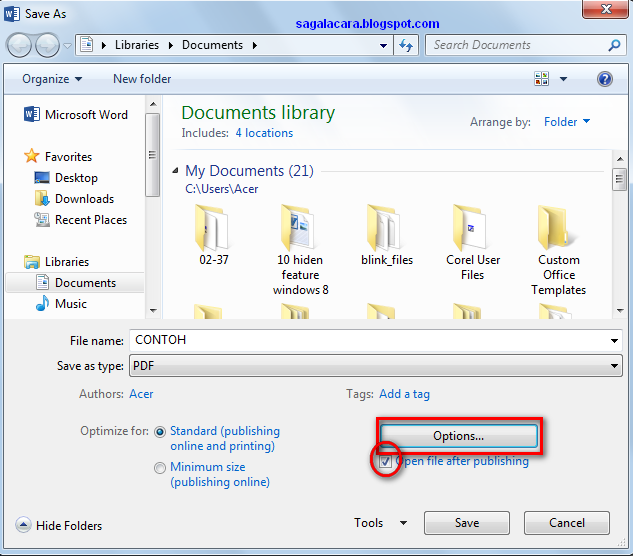Select Minimum size radio button
The height and width of the screenshot is (556, 633).
160,468
